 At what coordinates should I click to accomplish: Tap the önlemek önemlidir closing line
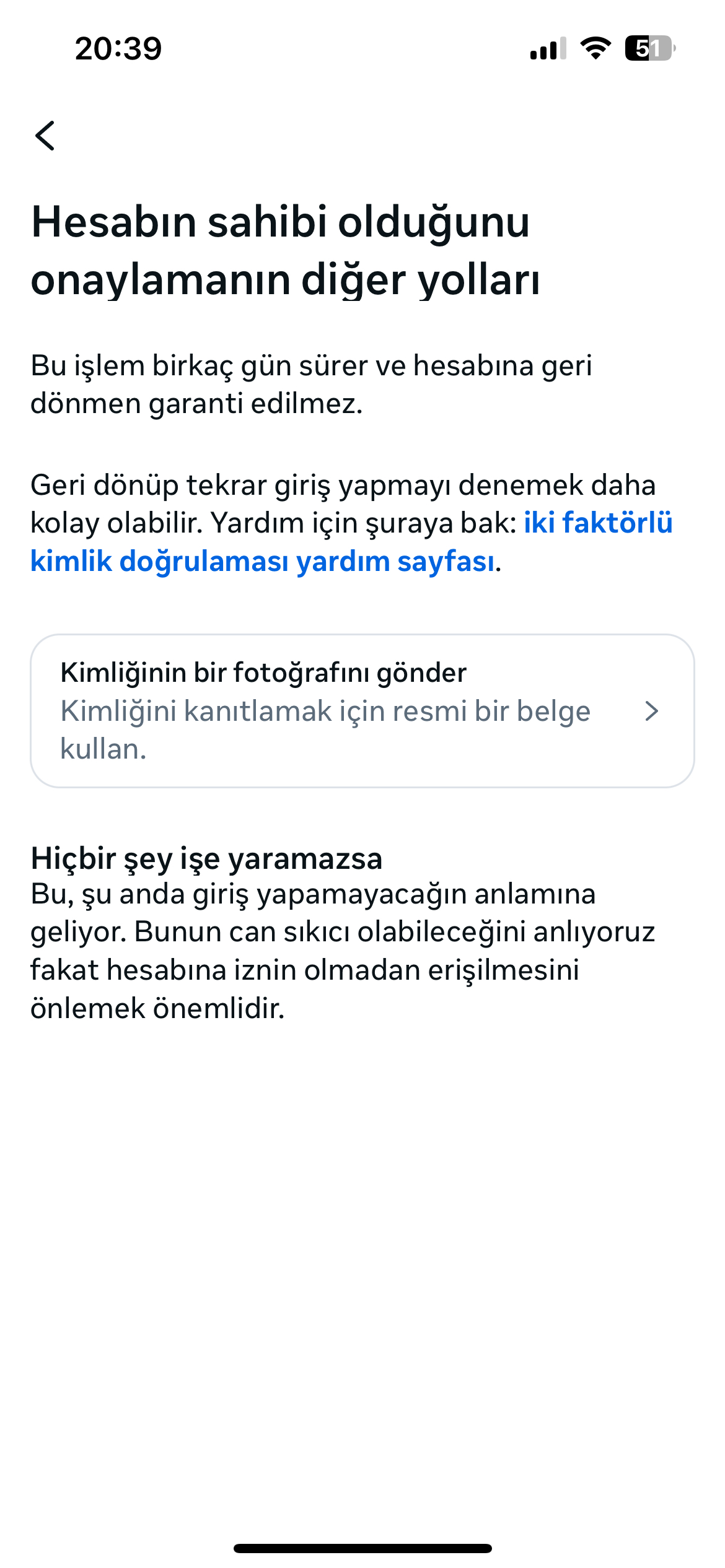pyautogui.click(x=157, y=1008)
